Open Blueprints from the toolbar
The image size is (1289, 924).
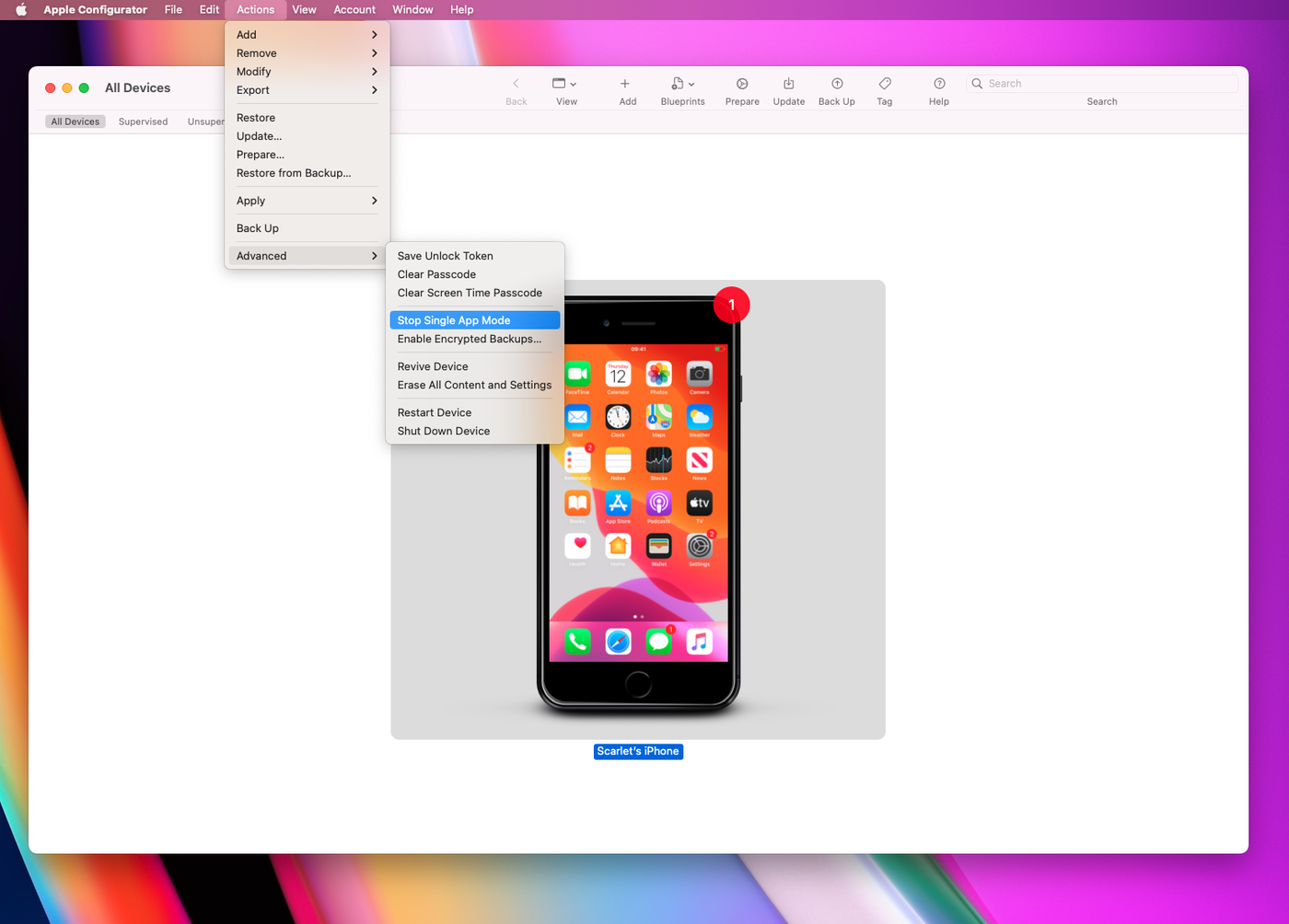681,89
